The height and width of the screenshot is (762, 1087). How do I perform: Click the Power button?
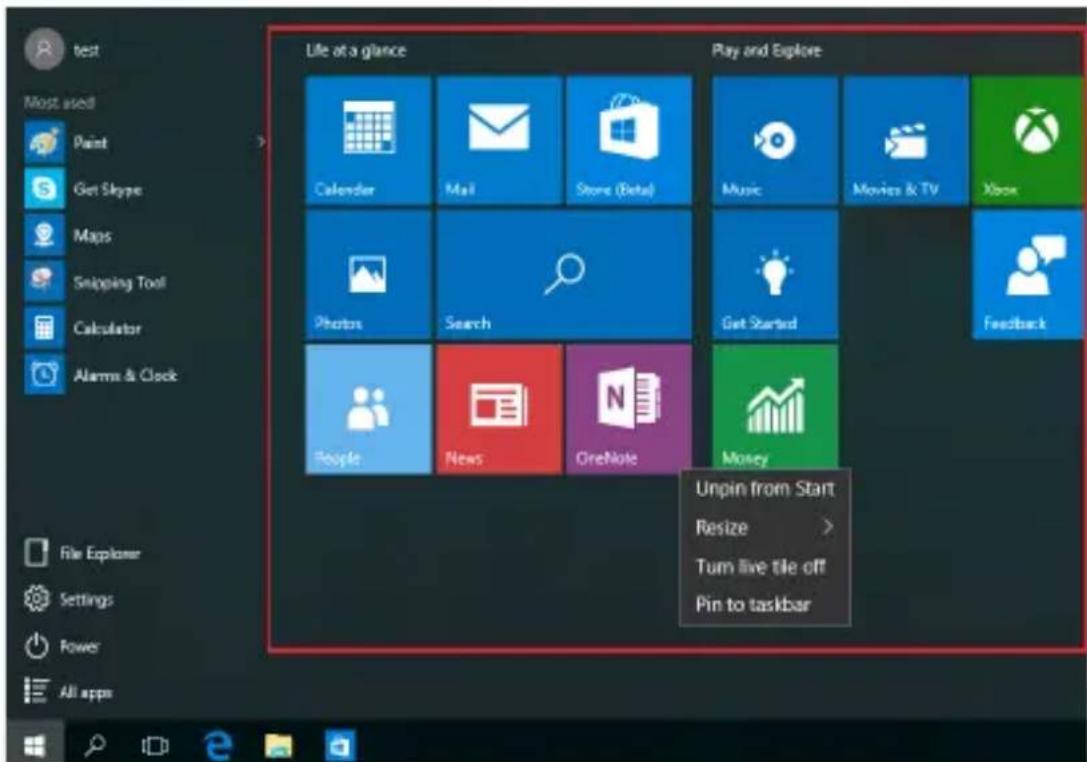(62, 646)
